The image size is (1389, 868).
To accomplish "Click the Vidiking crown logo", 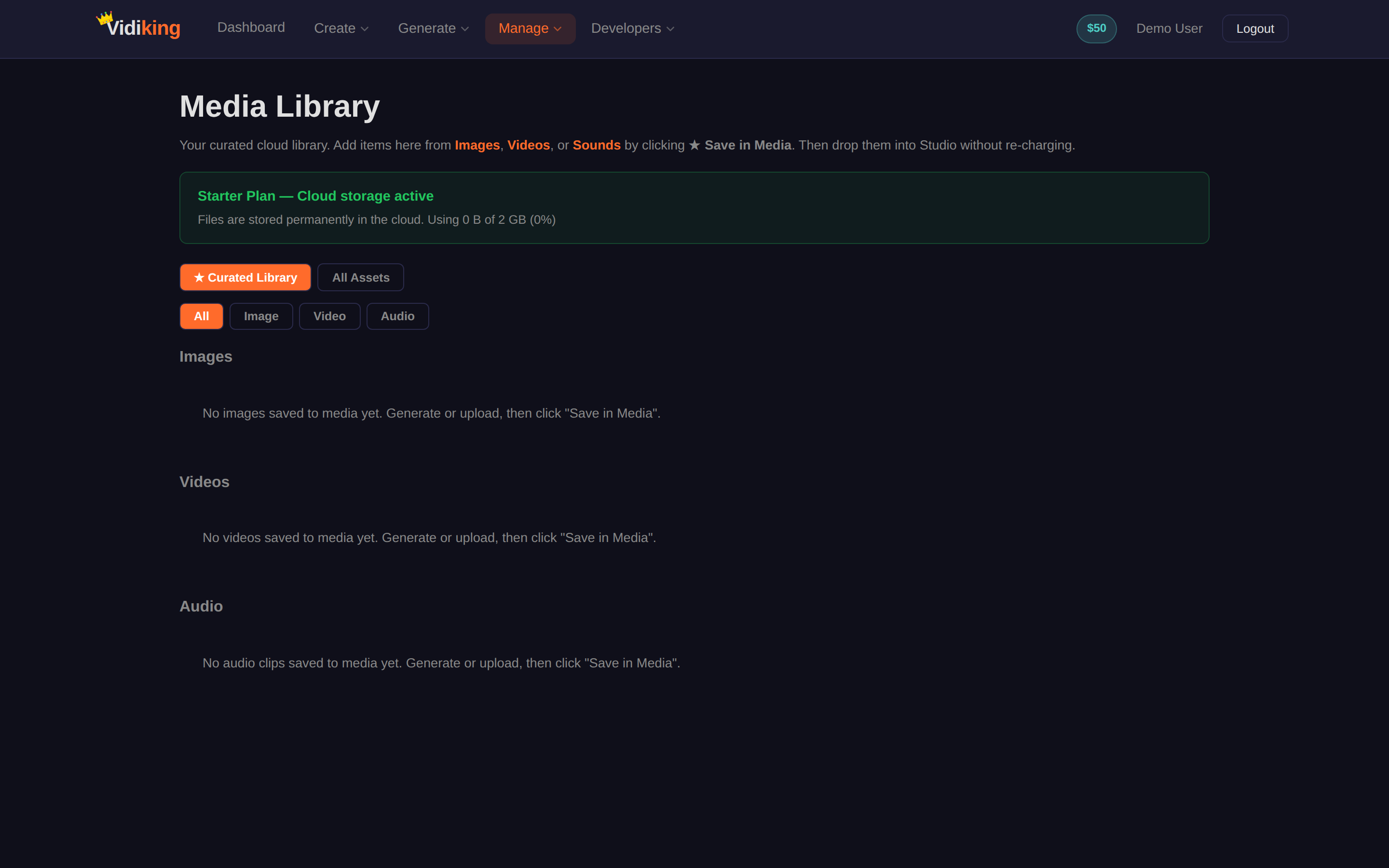I will (x=138, y=27).
